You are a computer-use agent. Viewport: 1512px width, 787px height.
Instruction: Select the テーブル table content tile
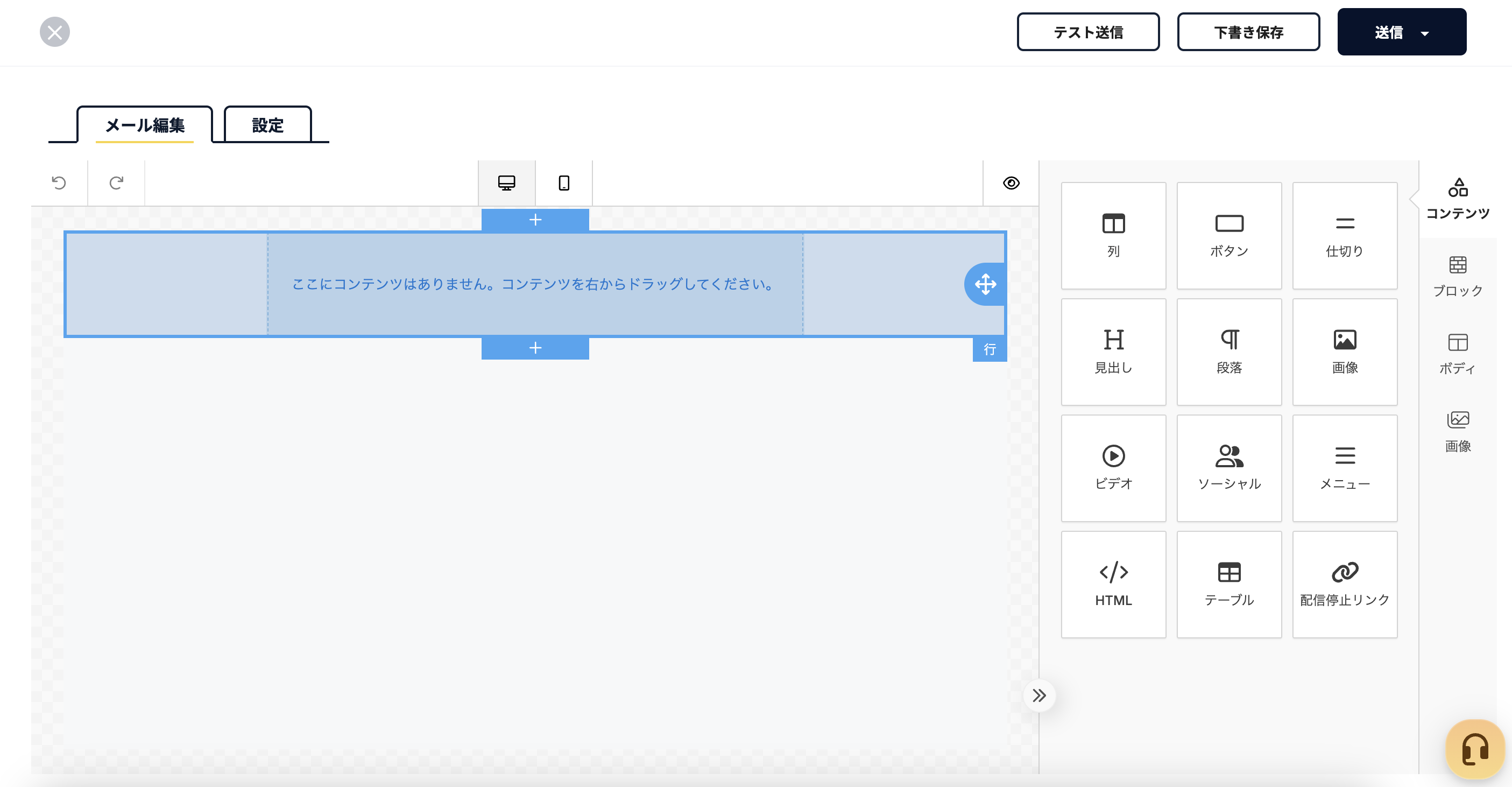tap(1229, 585)
